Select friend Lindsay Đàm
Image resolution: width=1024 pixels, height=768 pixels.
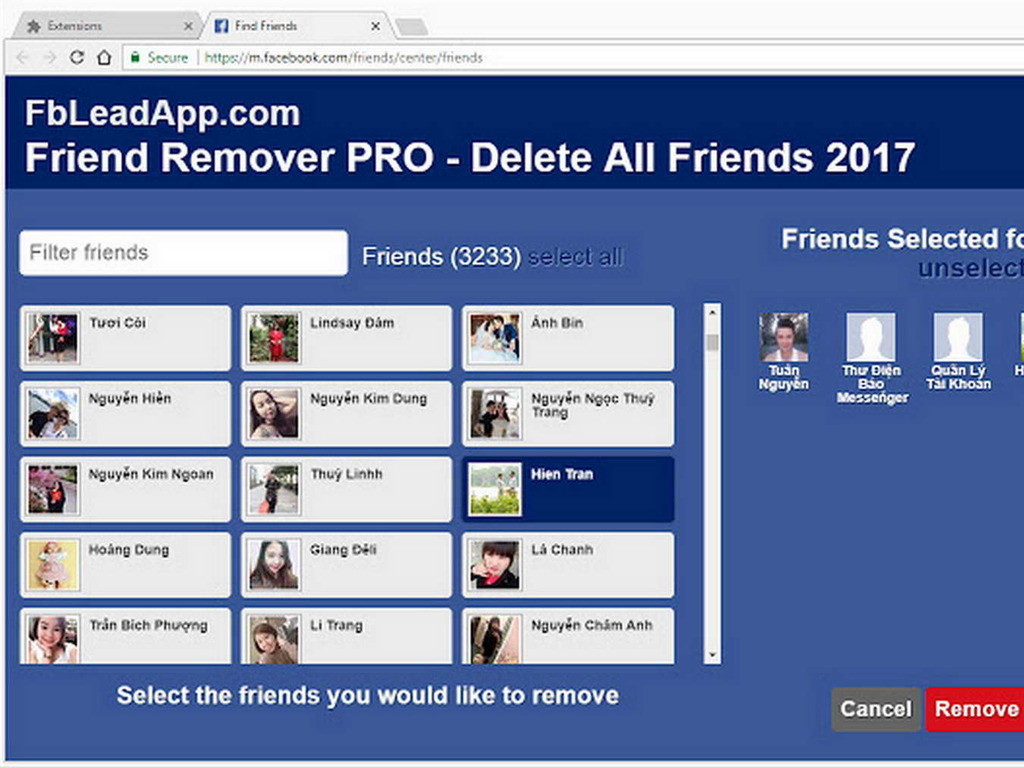pyautogui.click(x=346, y=338)
